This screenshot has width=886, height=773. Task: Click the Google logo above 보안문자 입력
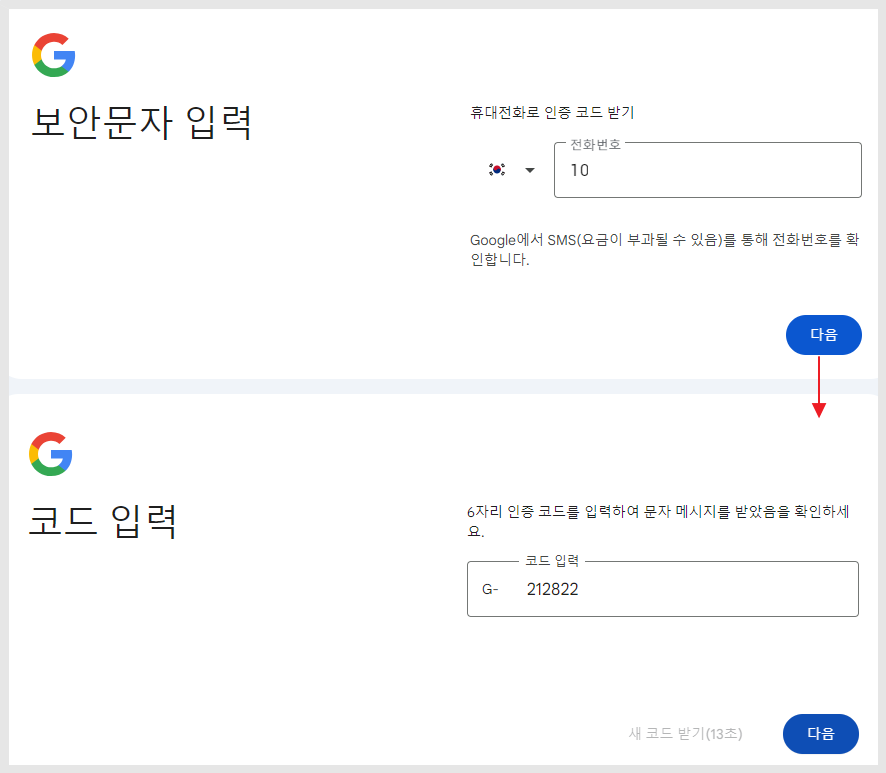click(54, 55)
